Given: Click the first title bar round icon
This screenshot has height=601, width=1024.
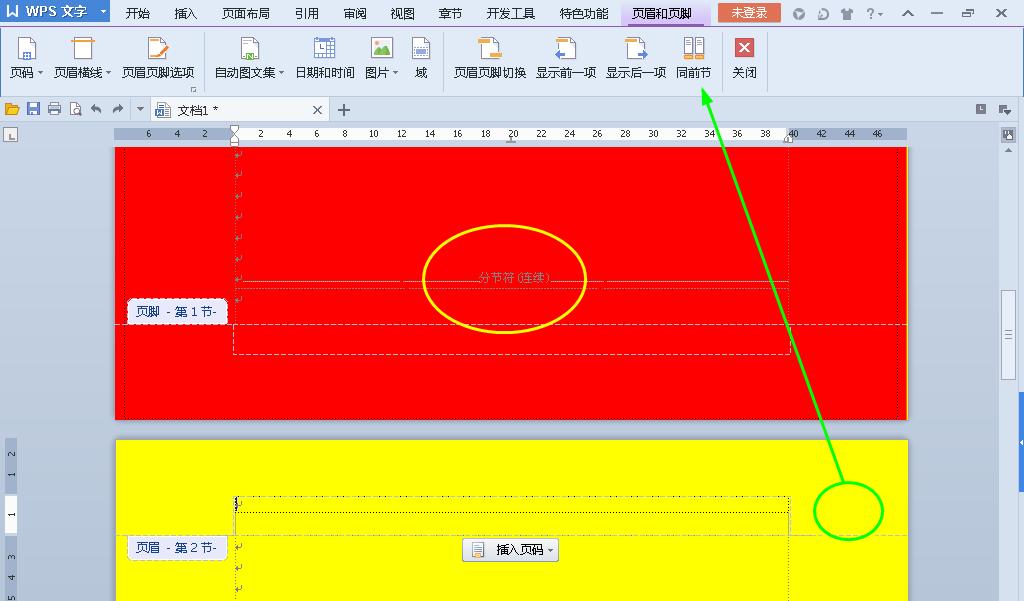Looking at the screenshot, I should [x=799, y=14].
